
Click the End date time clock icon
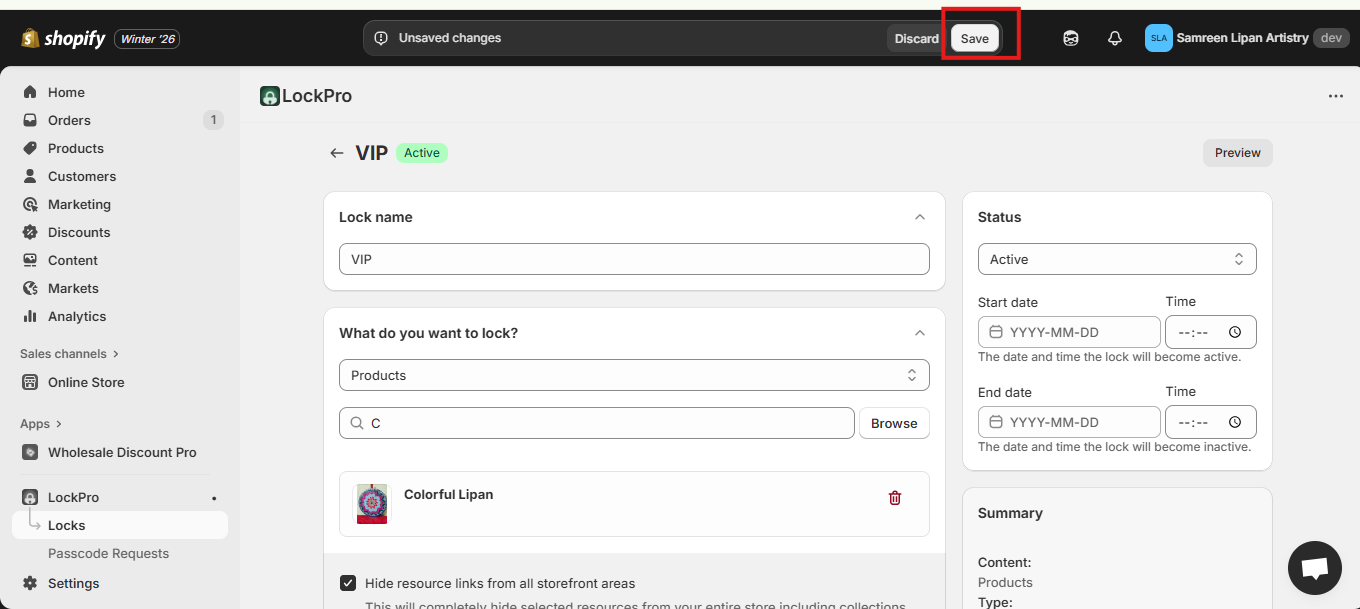1235,422
